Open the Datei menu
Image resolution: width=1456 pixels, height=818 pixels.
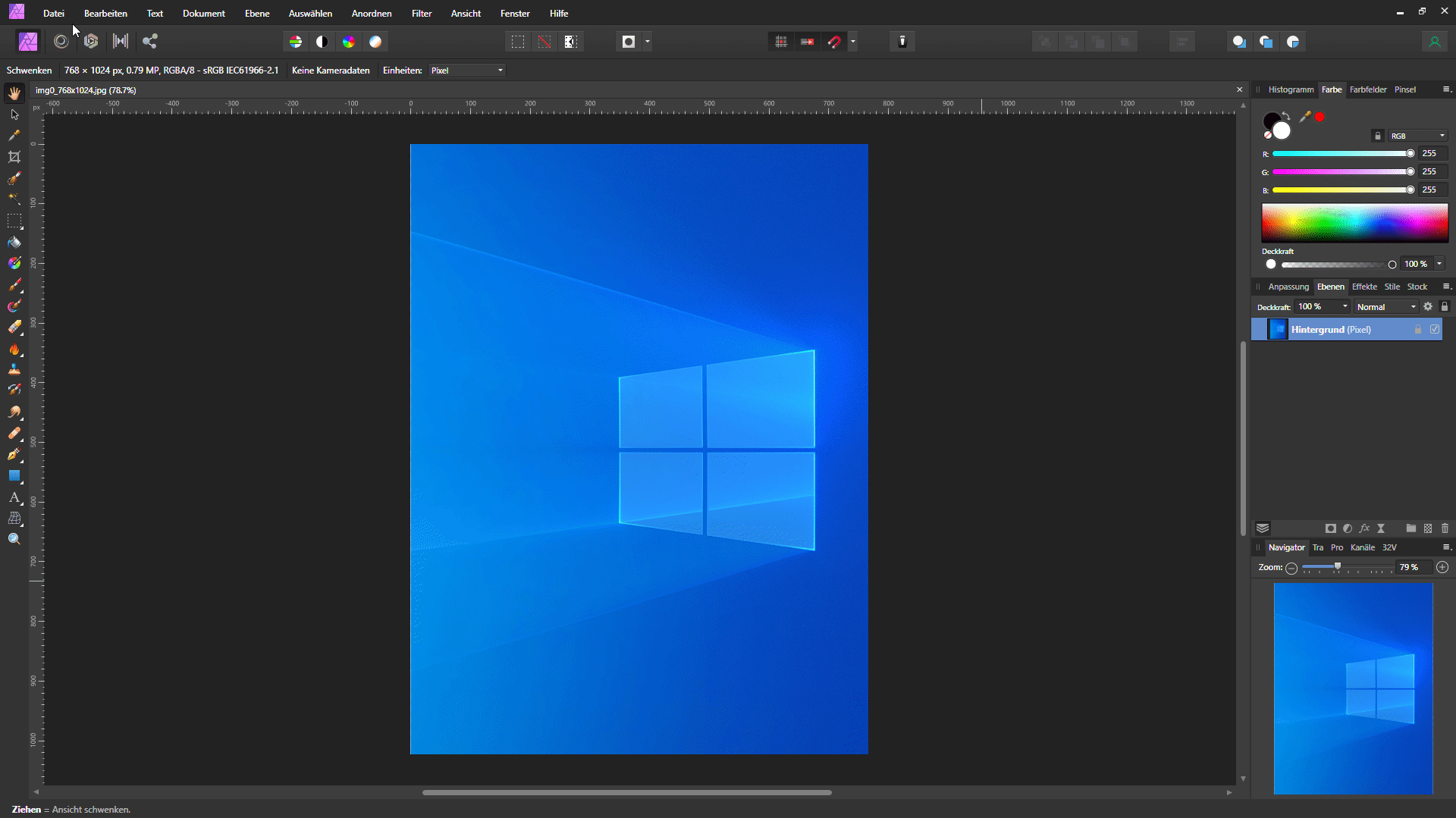pyautogui.click(x=54, y=14)
